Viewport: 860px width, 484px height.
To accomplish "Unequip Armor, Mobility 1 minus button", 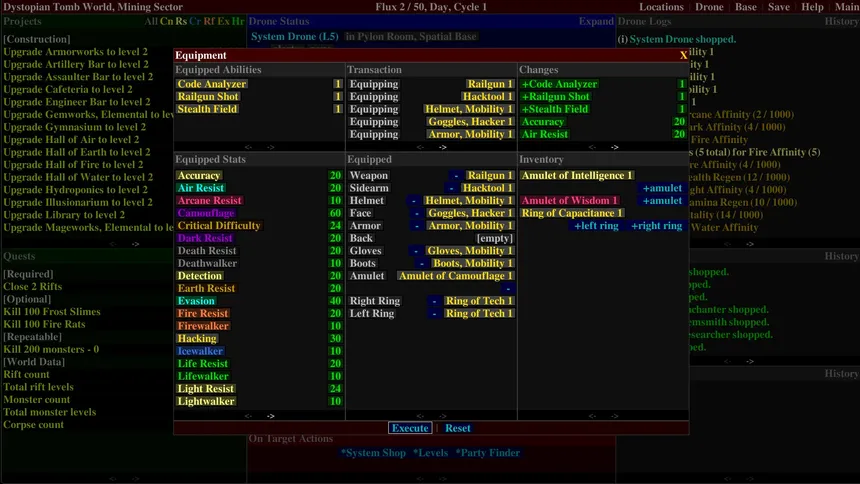I will (x=417, y=226).
